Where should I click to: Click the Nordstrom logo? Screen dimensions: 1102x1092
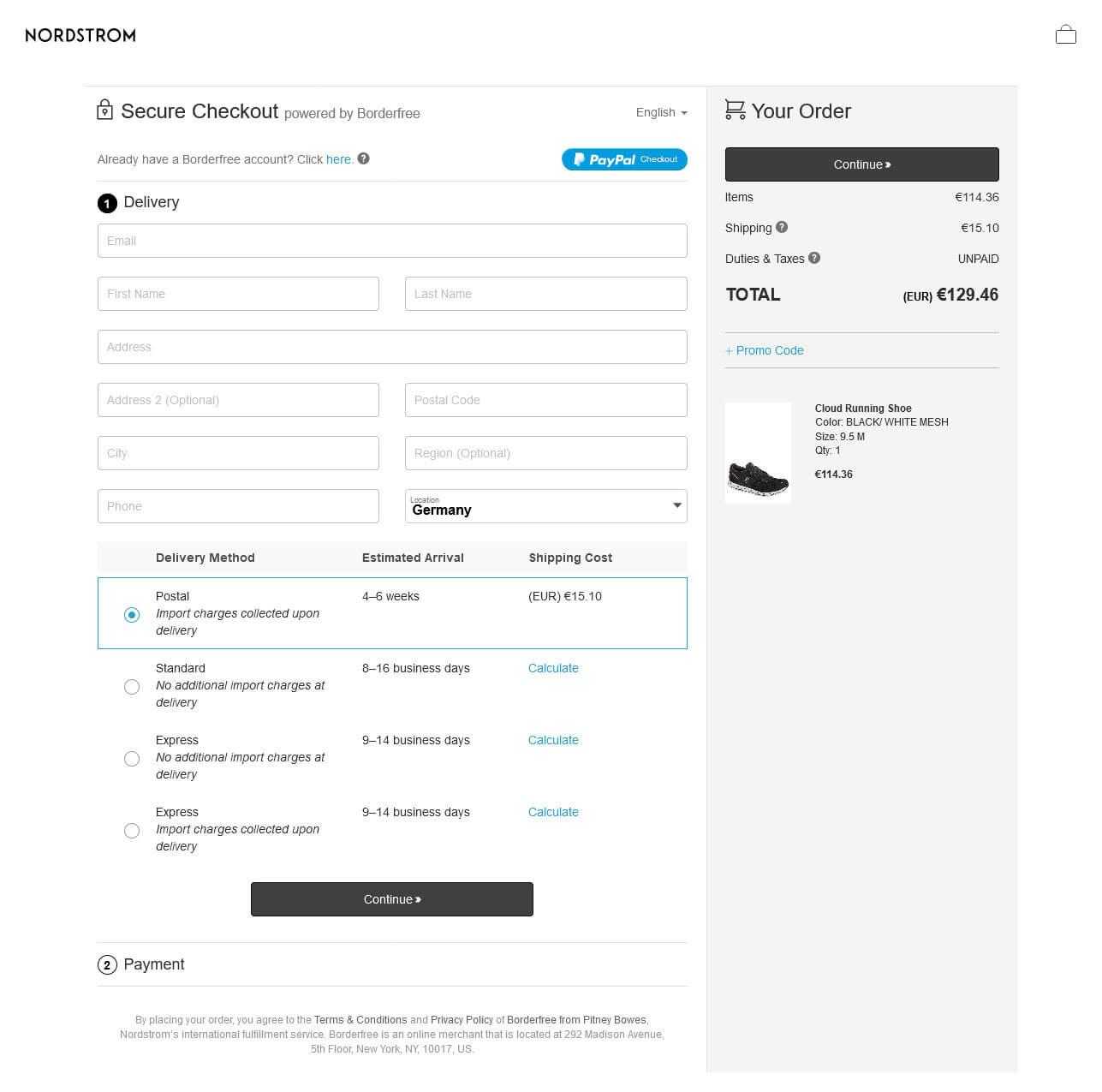pyautogui.click(x=80, y=35)
